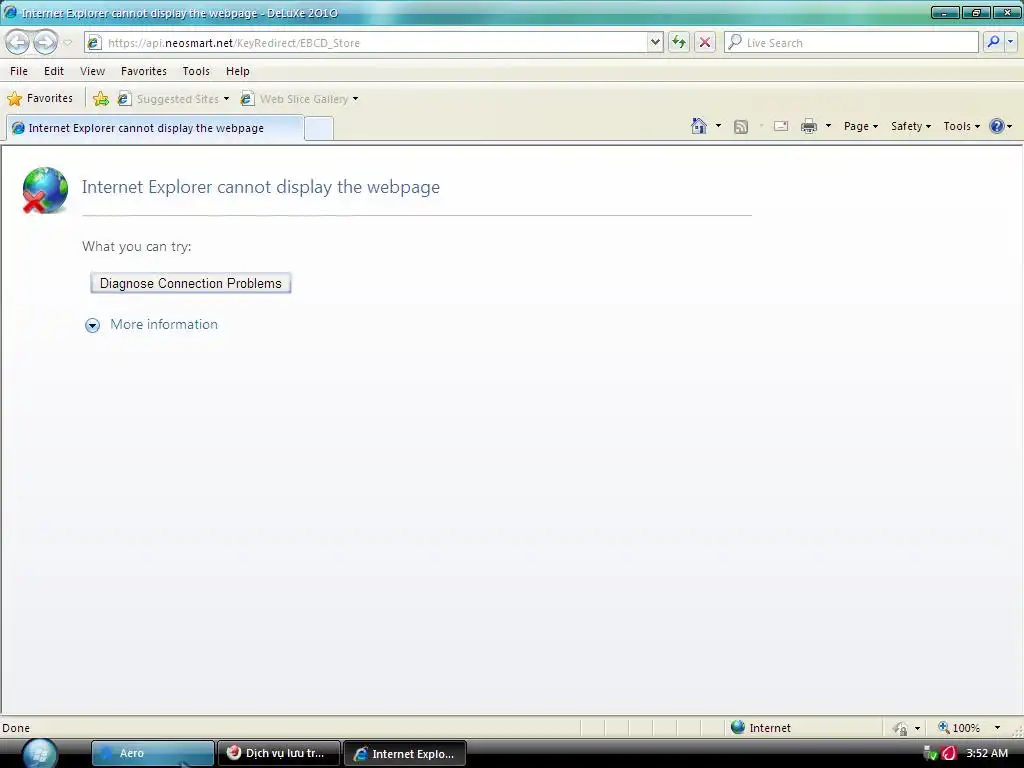This screenshot has width=1024, height=768.
Task: Open the Edit menu
Action: pos(54,71)
